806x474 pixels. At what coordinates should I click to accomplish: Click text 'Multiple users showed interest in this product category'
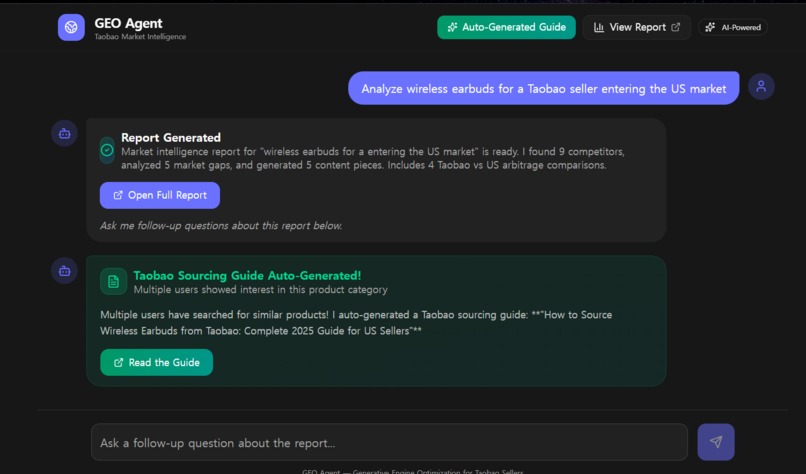tap(260, 289)
